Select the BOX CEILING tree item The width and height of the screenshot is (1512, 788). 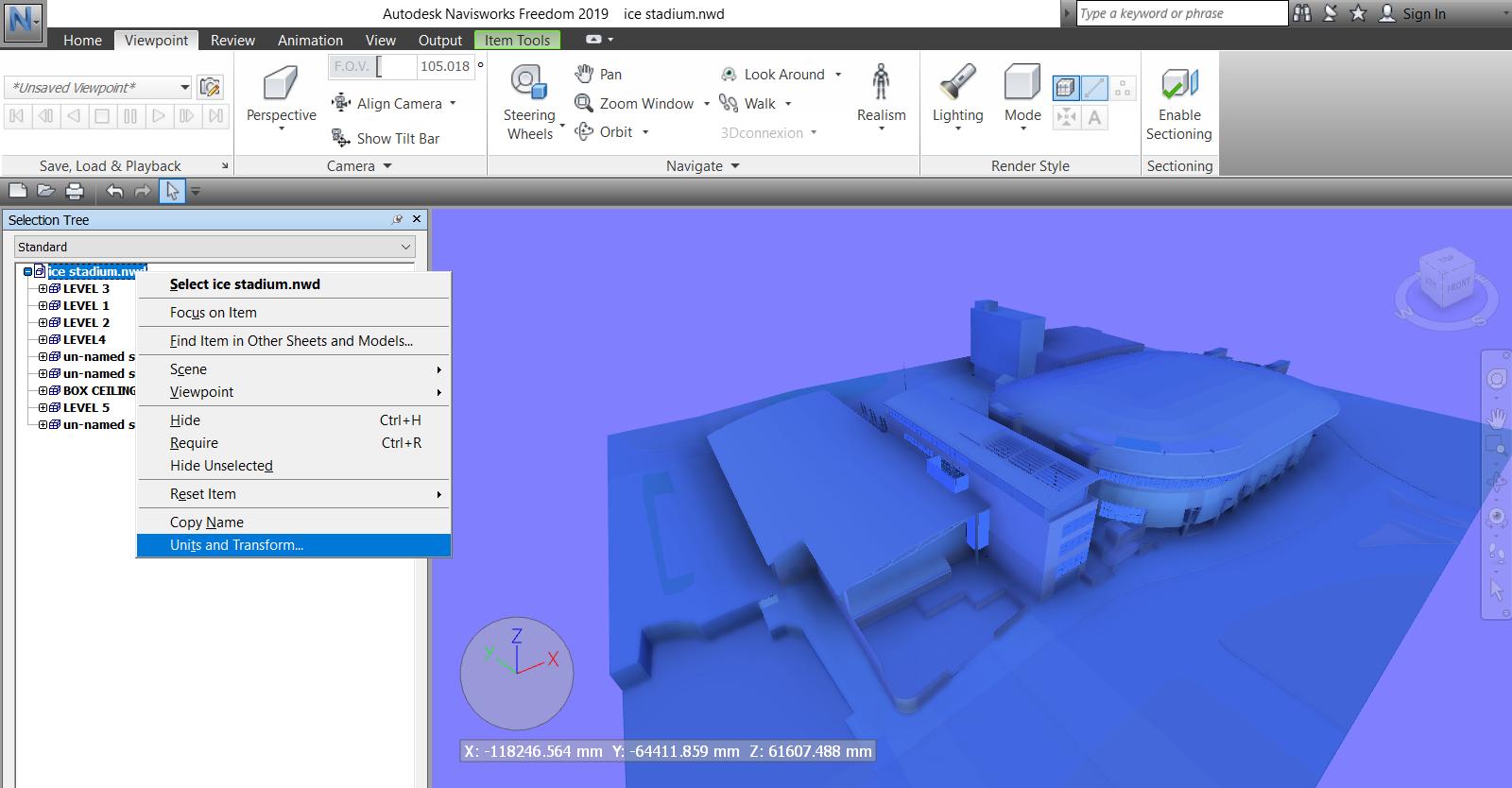click(99, 391)
